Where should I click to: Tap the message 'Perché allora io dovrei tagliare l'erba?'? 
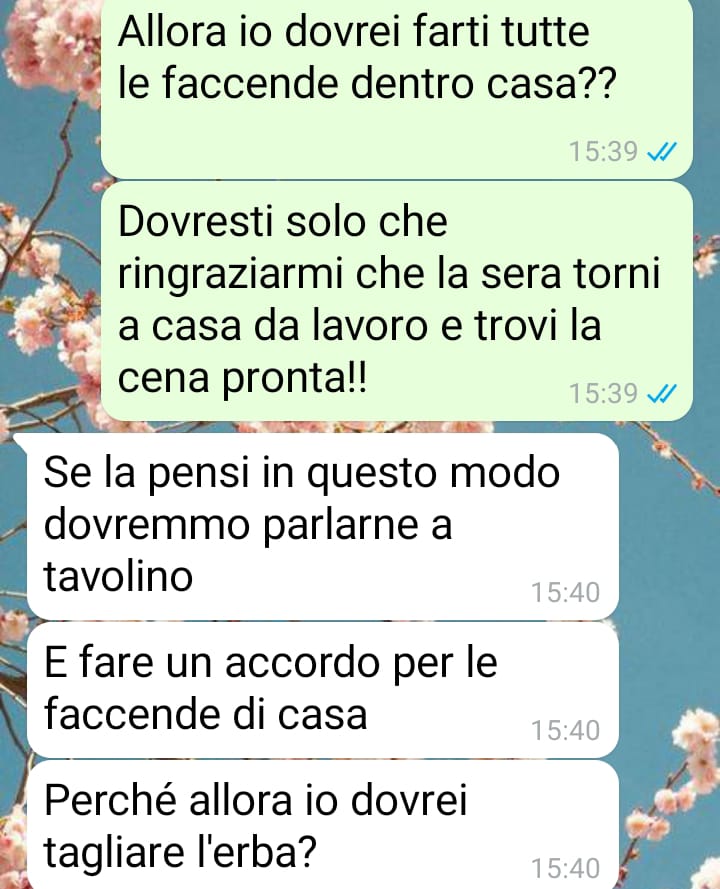pos(323,825)
